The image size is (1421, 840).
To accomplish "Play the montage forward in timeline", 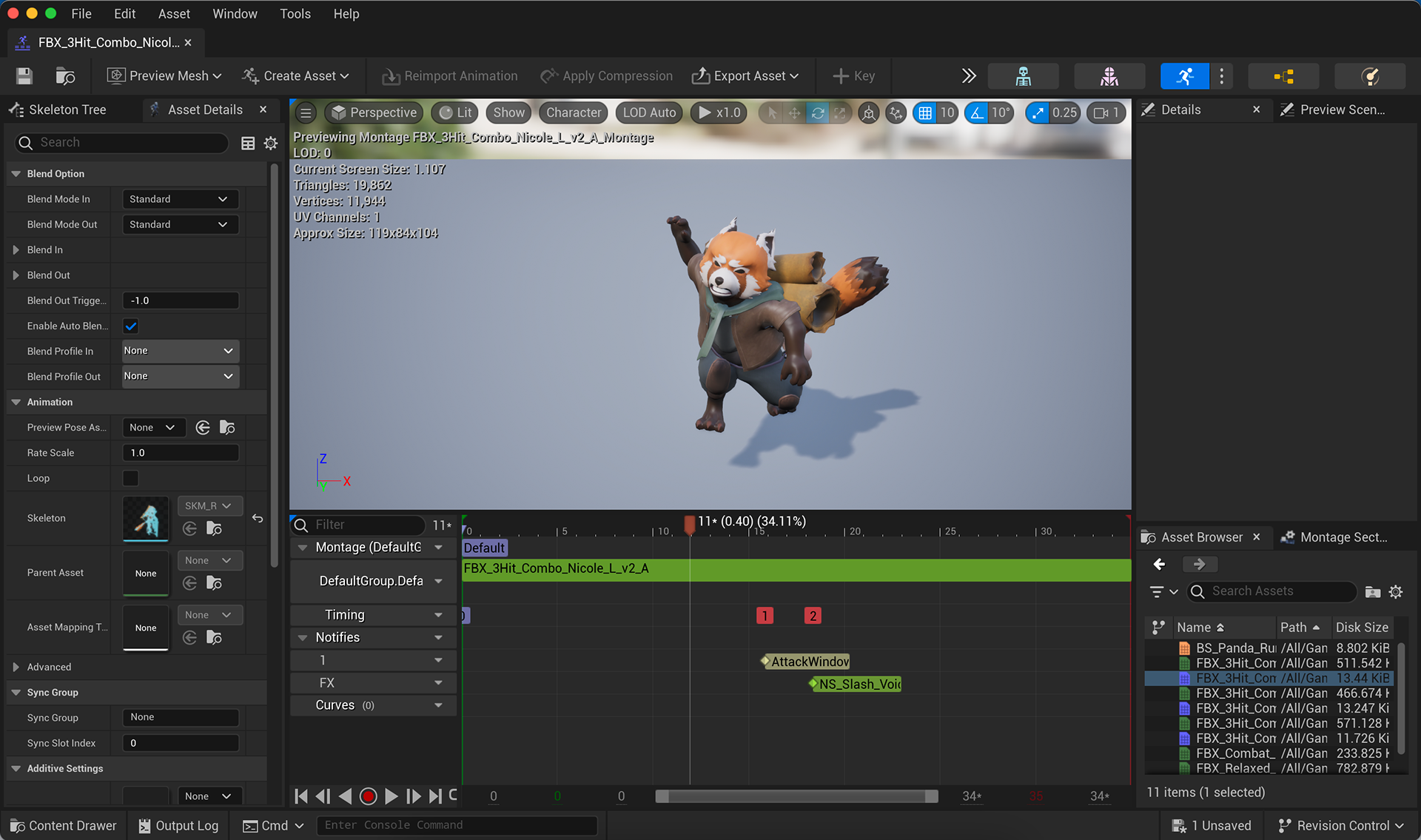I will (x=391, y=796).
